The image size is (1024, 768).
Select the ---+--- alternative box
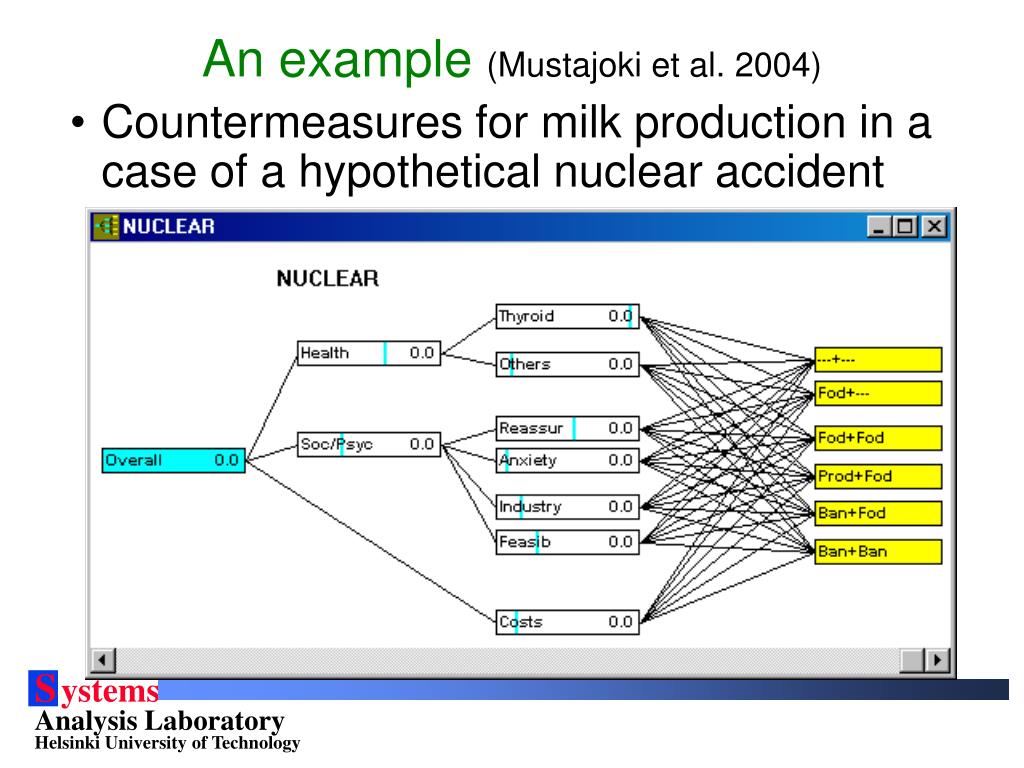878,360
